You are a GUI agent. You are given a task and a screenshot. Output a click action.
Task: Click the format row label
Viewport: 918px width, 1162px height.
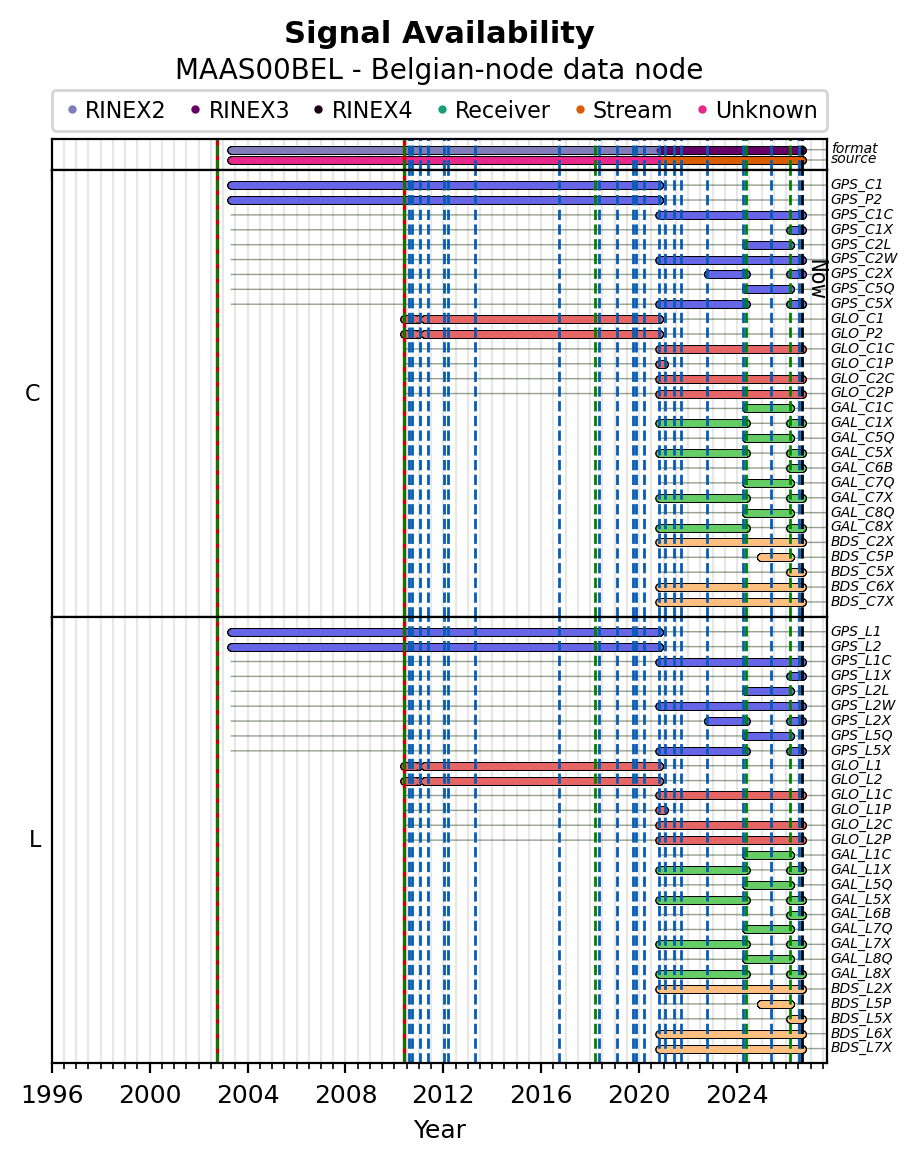[854, 148]
